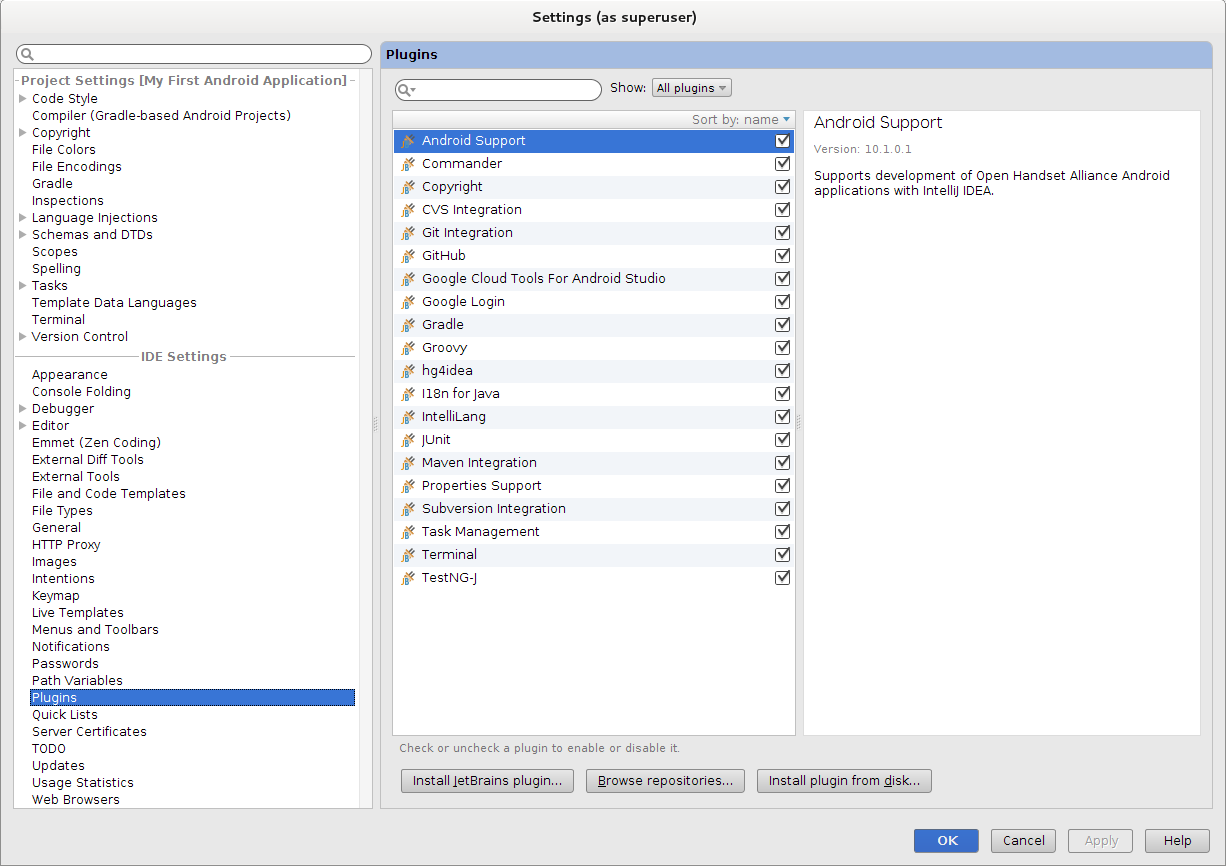The width and height of the screenshot is (1226, 866).
Task: Uncheck Google Cloud Tools For Android Studio
Action: [x=783, y=279]
